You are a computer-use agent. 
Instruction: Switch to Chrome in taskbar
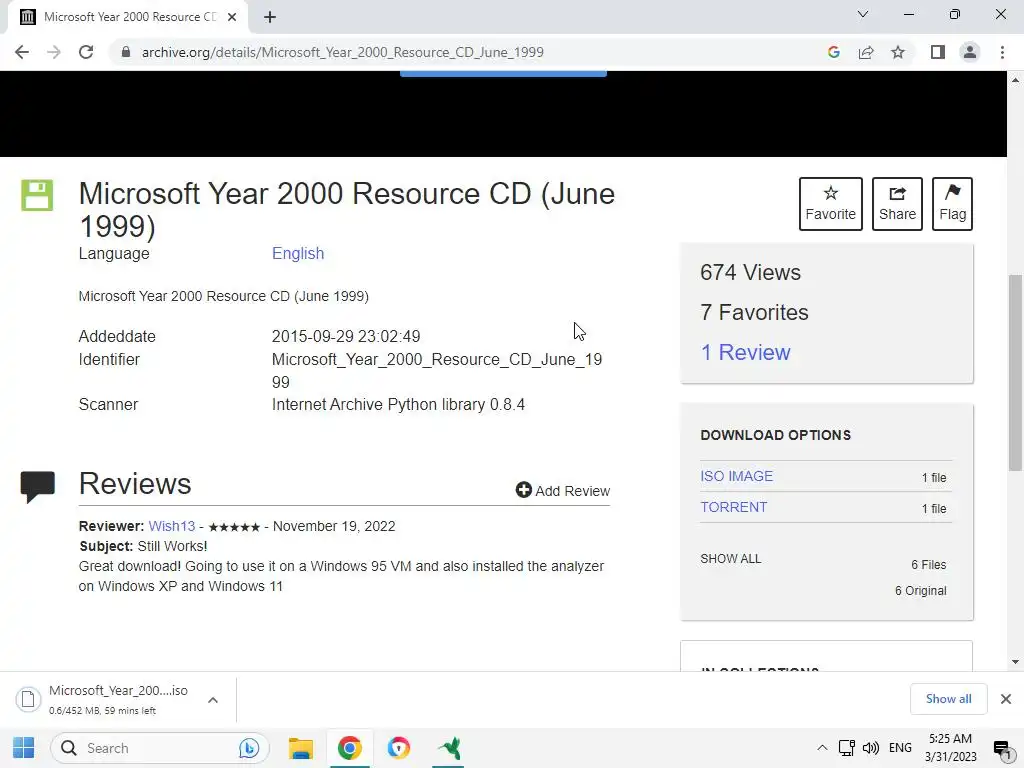click(349, 748)
